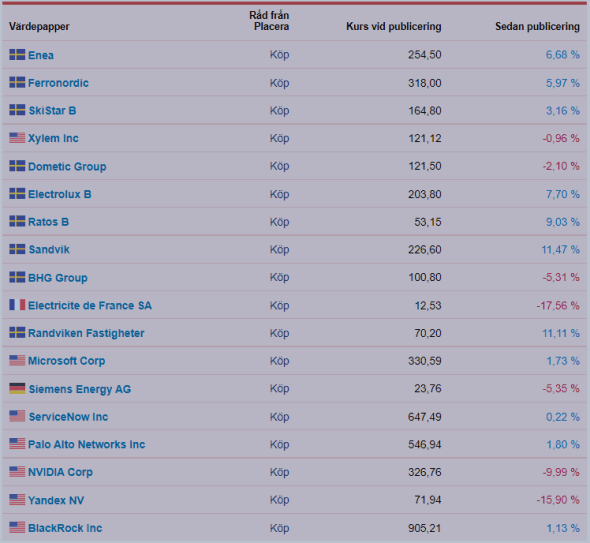Click the -5,35 % Siemens Energy return
Viewport: 590px width, 543px height.
coord(561,389)
